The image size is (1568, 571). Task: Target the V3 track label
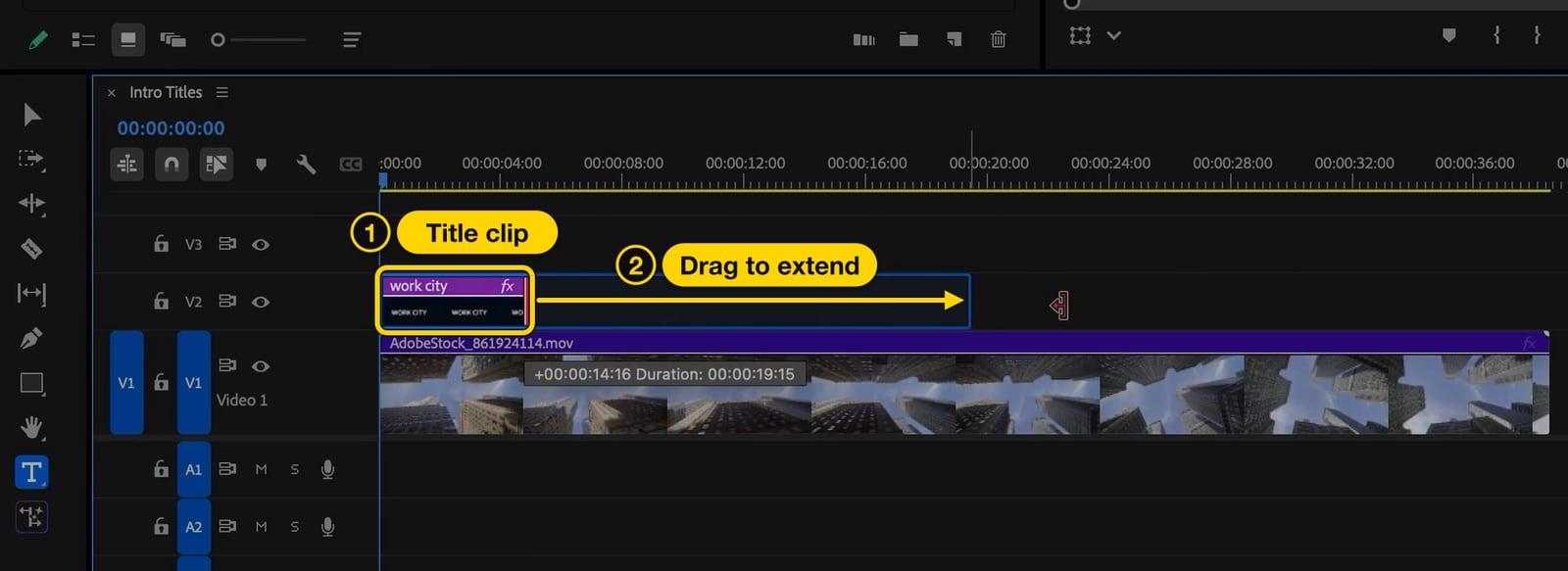[194, 245]
